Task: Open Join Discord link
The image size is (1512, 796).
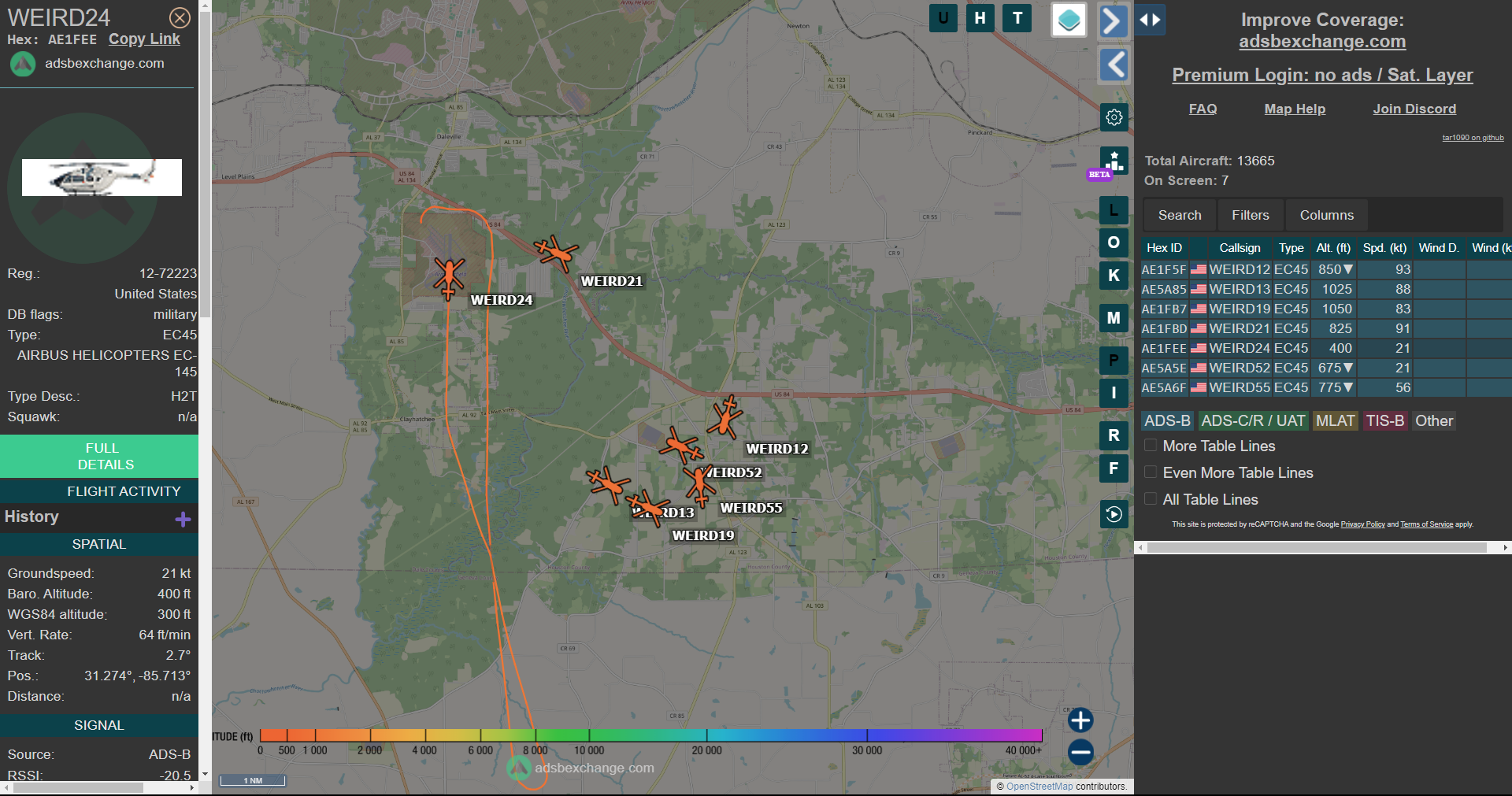Action: tap(1414, 109)
